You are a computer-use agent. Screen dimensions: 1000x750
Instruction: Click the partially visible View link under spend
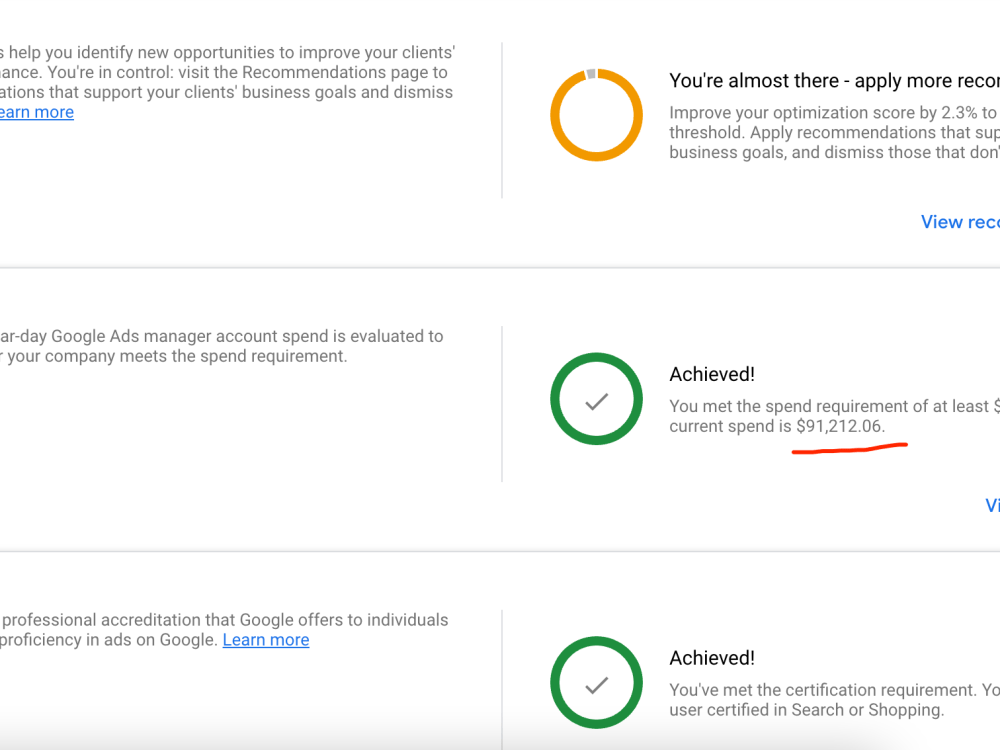point(992,506)
